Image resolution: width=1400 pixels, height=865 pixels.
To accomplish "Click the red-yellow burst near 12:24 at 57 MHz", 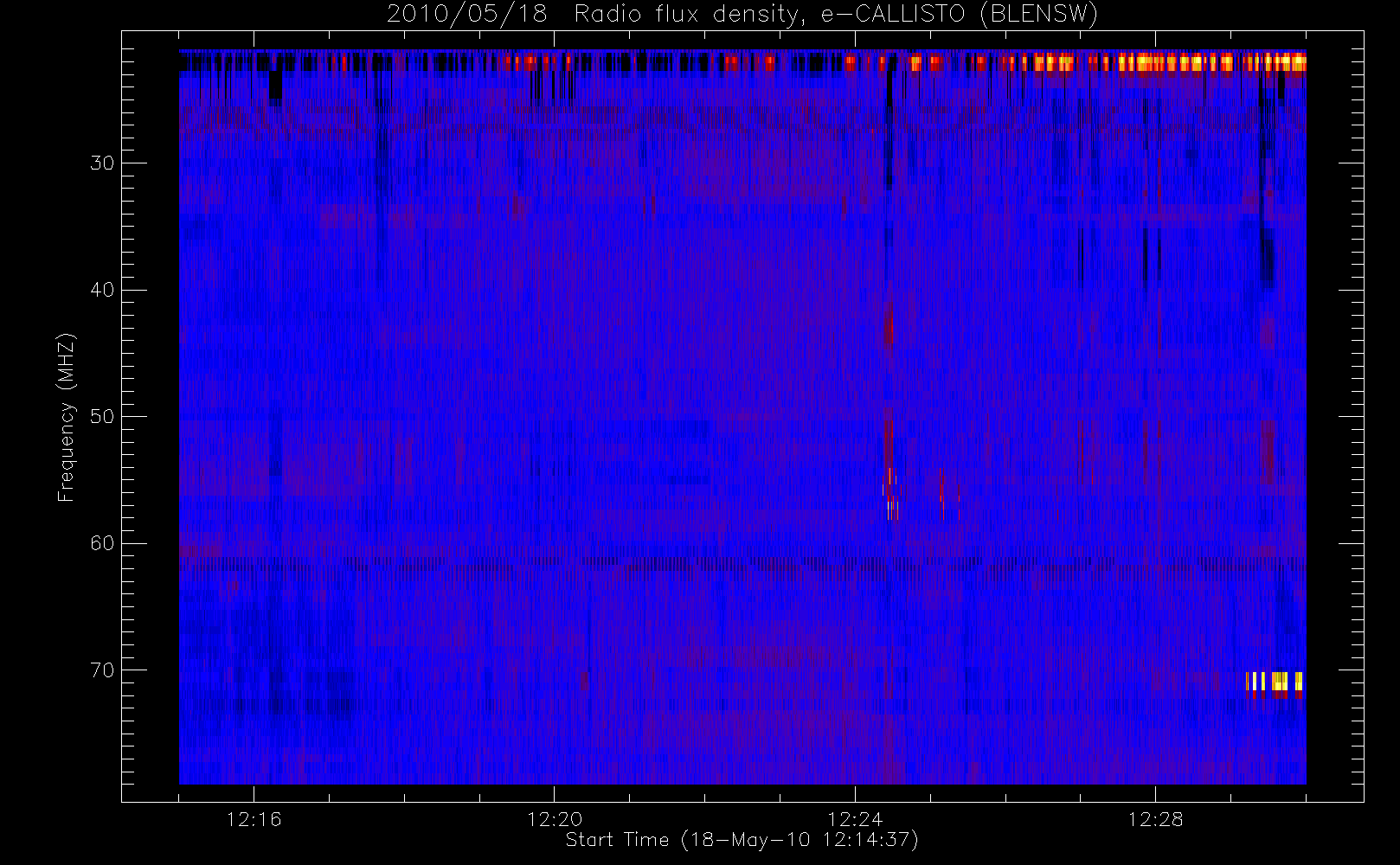I will tap(890, 495).
